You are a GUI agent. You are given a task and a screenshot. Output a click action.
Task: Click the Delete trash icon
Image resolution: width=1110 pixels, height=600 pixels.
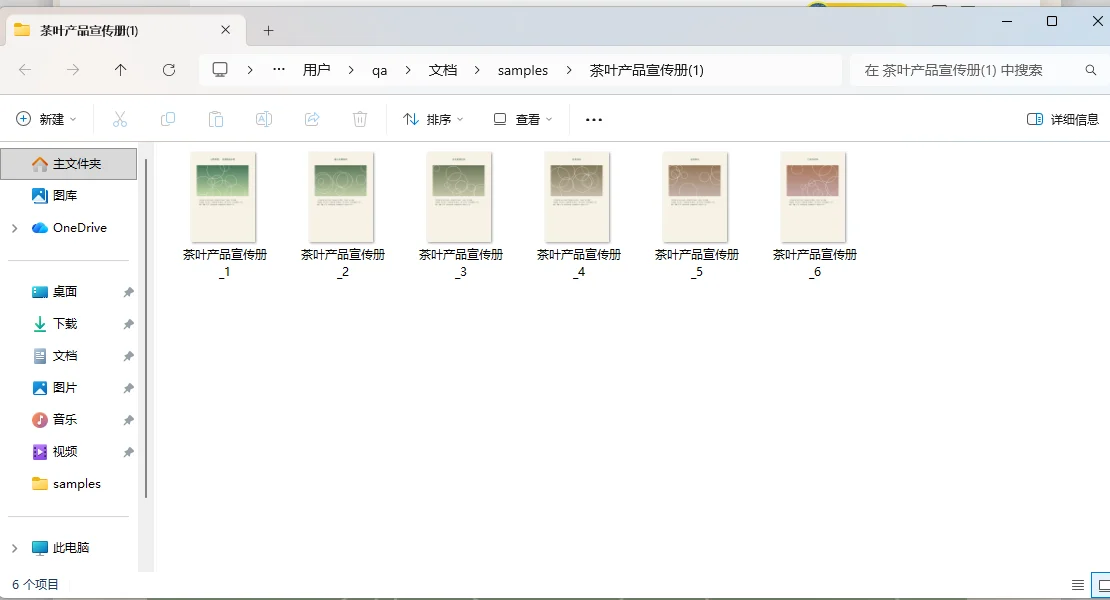[x=360, y=120]
